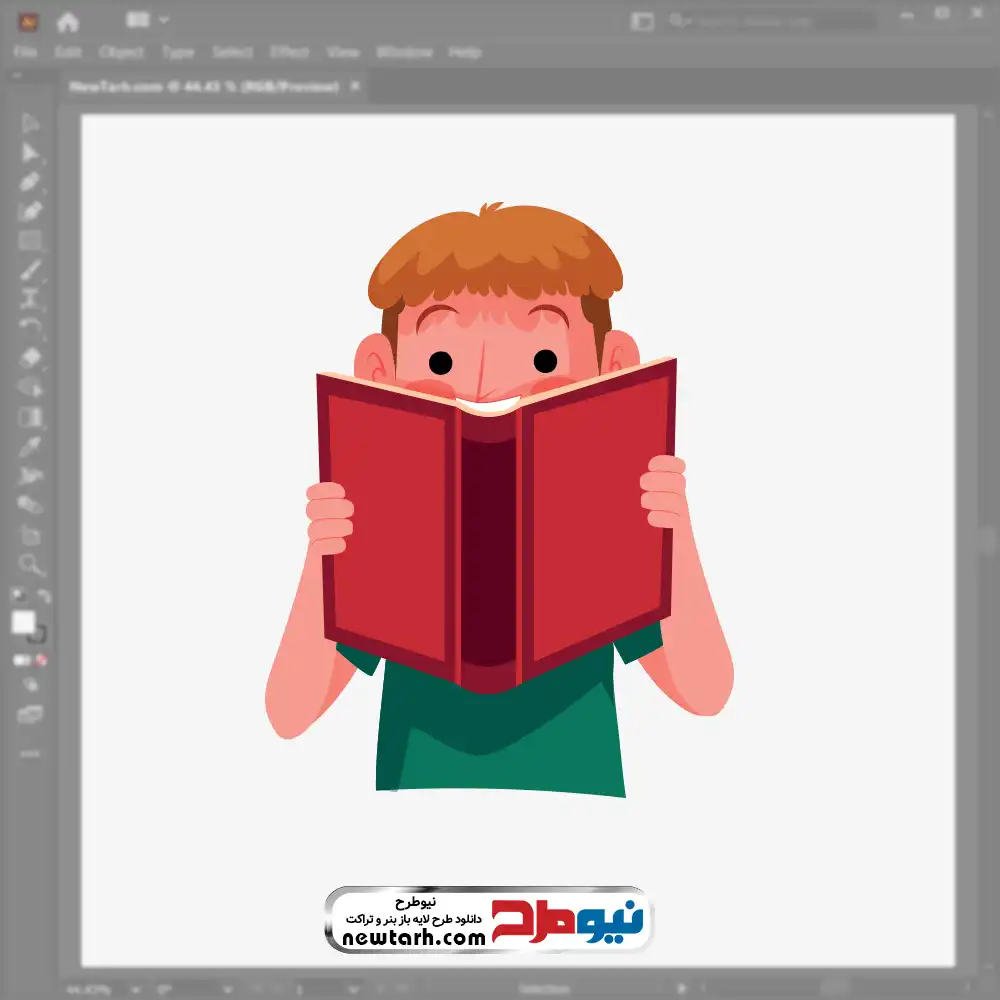Select the Direct Selection tool
Screen dimensions: 1000x1000
[x=30, y=153]
